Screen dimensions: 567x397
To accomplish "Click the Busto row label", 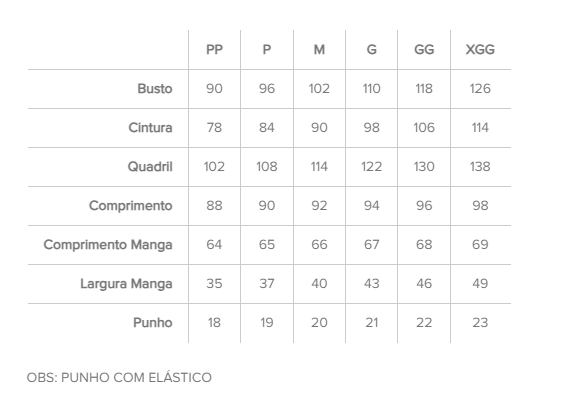I will 155,89.
